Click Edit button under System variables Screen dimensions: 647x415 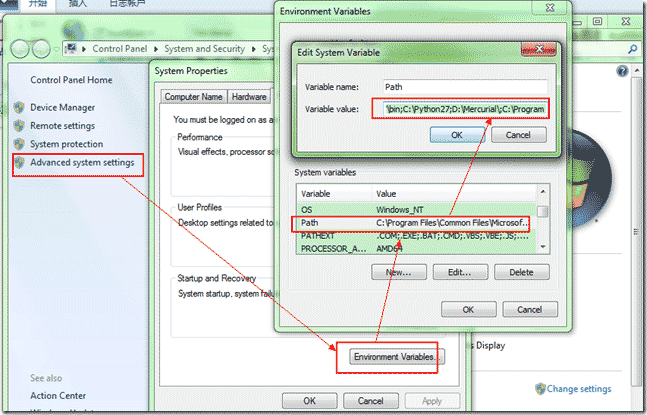pyautogui.click(x=459, y=272)
